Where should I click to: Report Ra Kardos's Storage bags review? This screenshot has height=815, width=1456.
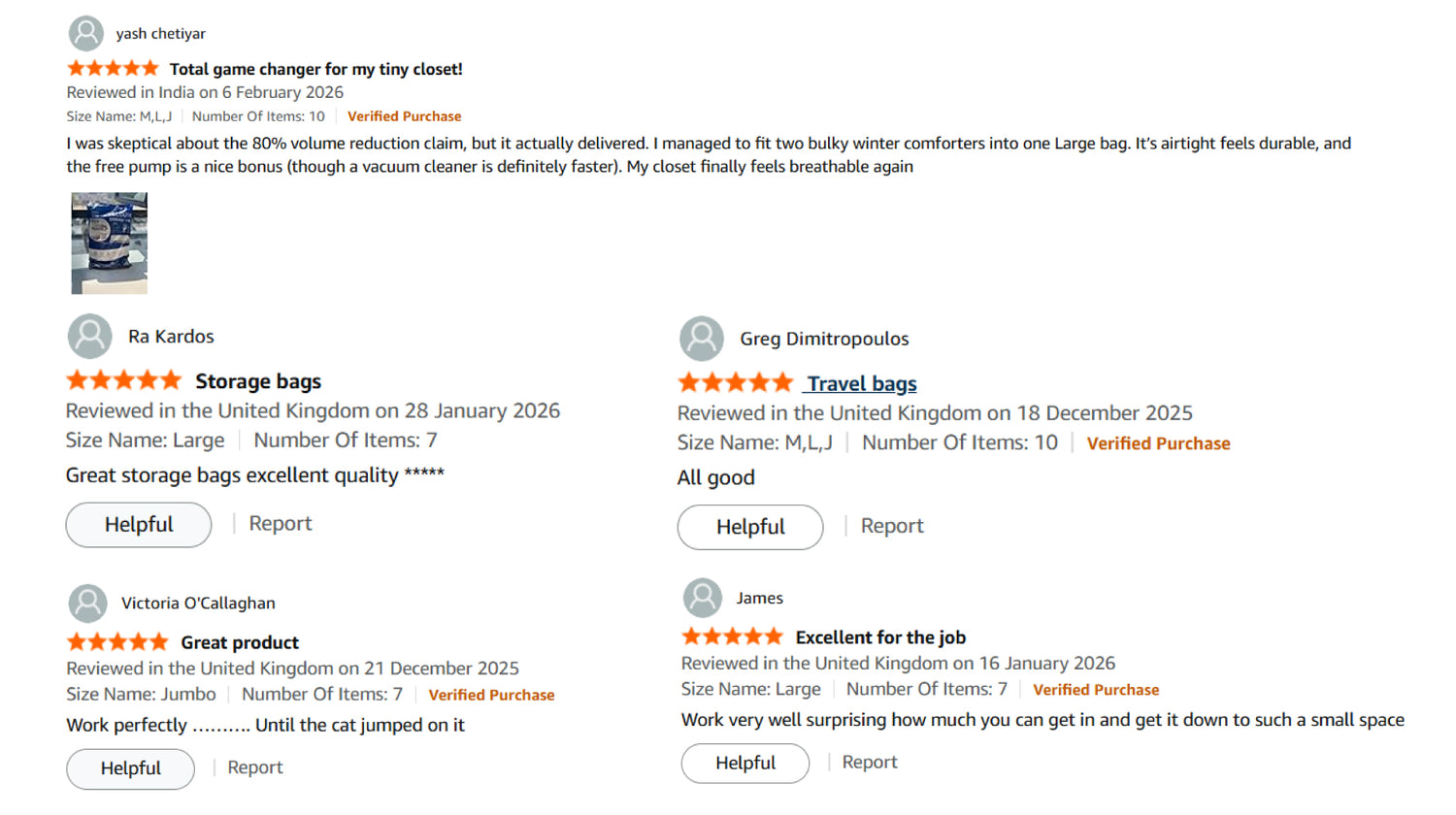click(281, 524)
